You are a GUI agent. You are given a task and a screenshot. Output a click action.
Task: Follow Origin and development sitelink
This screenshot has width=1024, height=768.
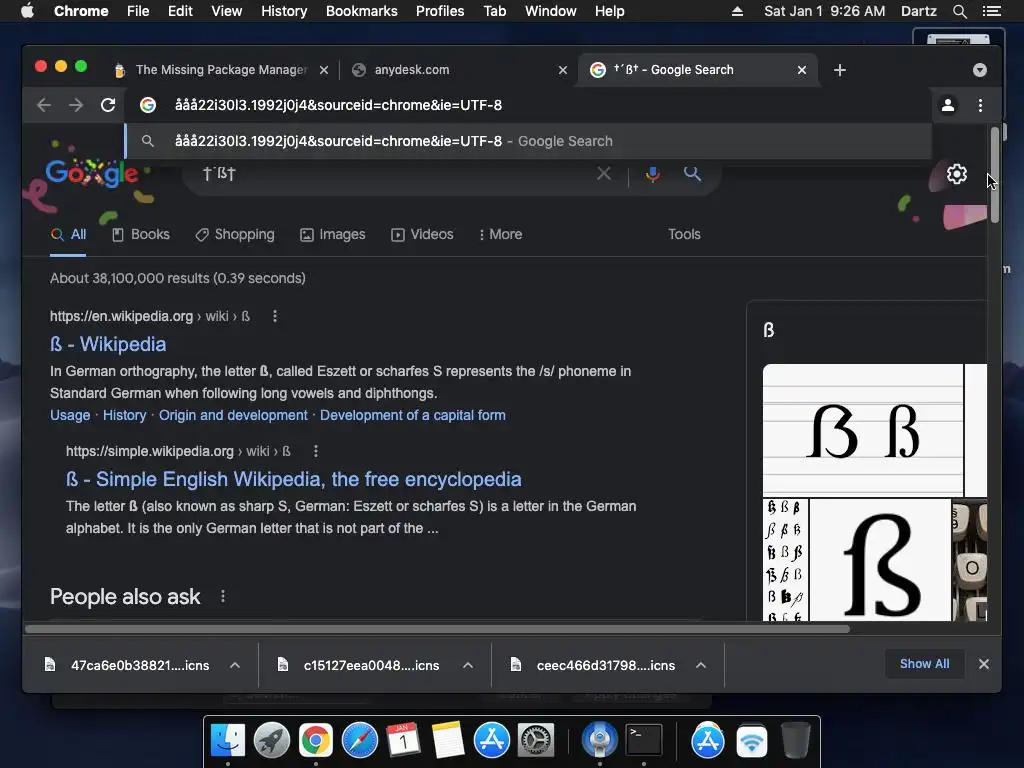click(x=233, y=415)
